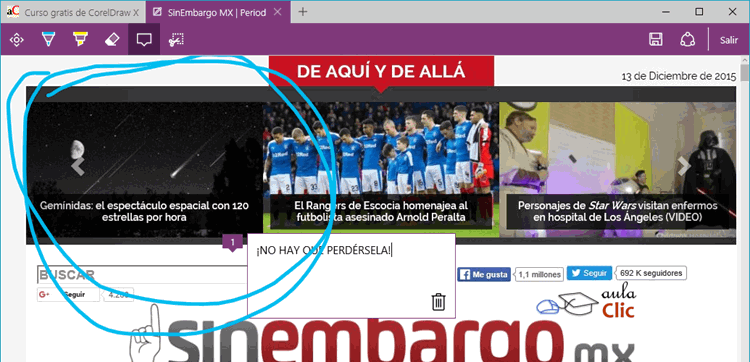Save the web note with disk icon
This screenshot has width=750, height=362.
tap(656, 40)
